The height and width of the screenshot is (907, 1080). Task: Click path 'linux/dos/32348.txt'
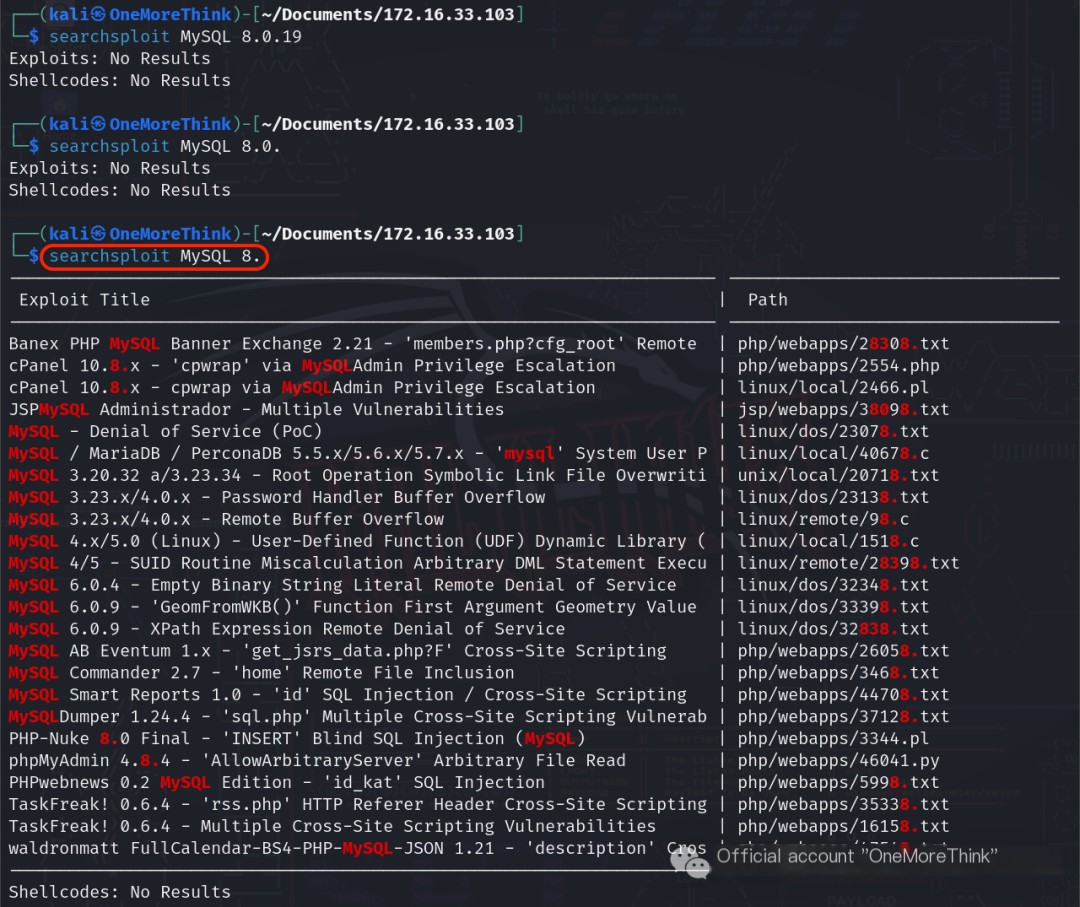pos(833,586)
